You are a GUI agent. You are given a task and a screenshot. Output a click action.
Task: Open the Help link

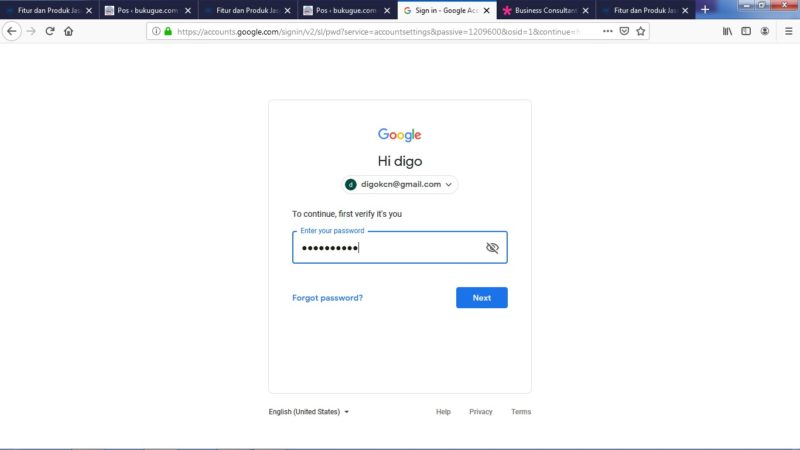[443, 412]
